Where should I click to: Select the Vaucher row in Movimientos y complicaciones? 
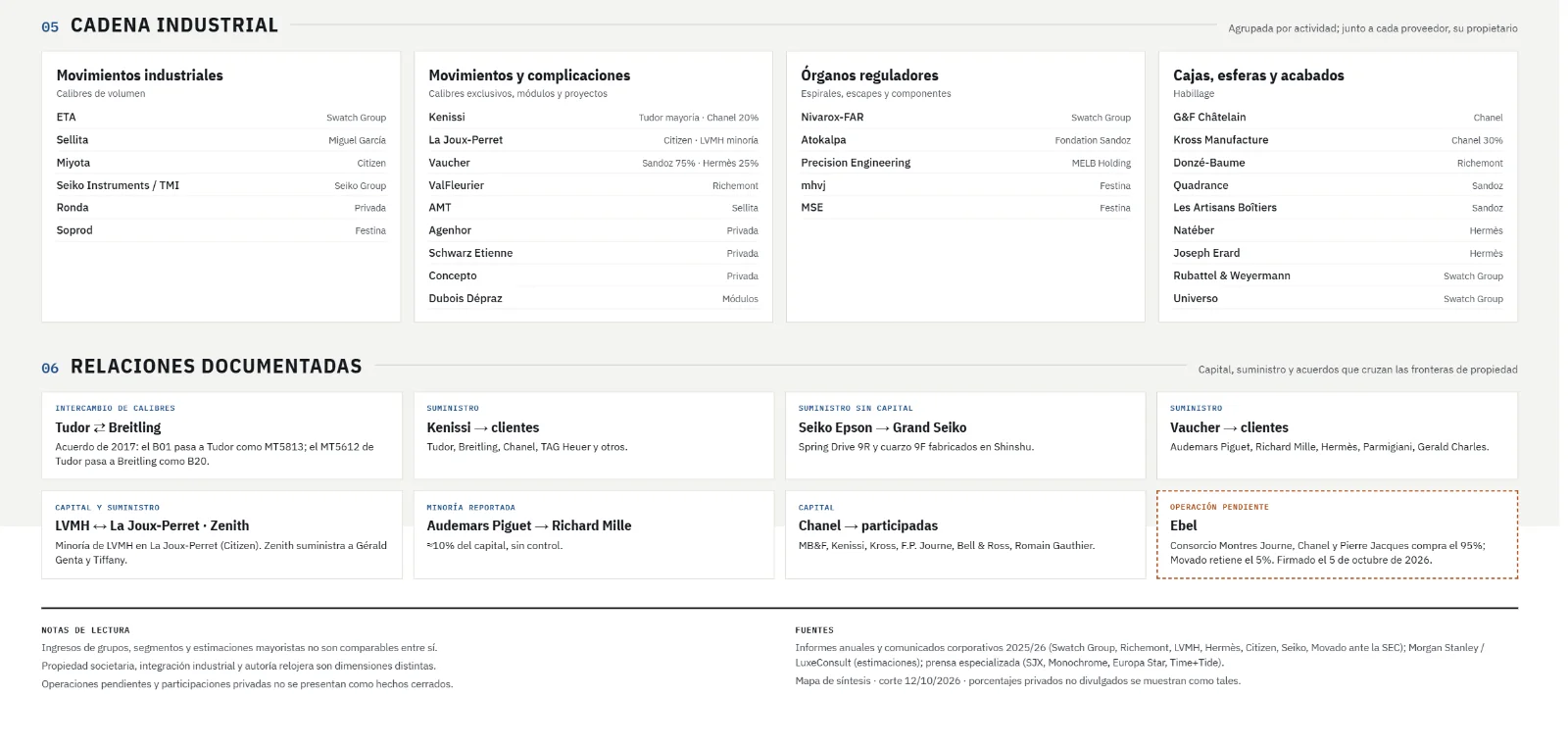(x=593, y=163)
